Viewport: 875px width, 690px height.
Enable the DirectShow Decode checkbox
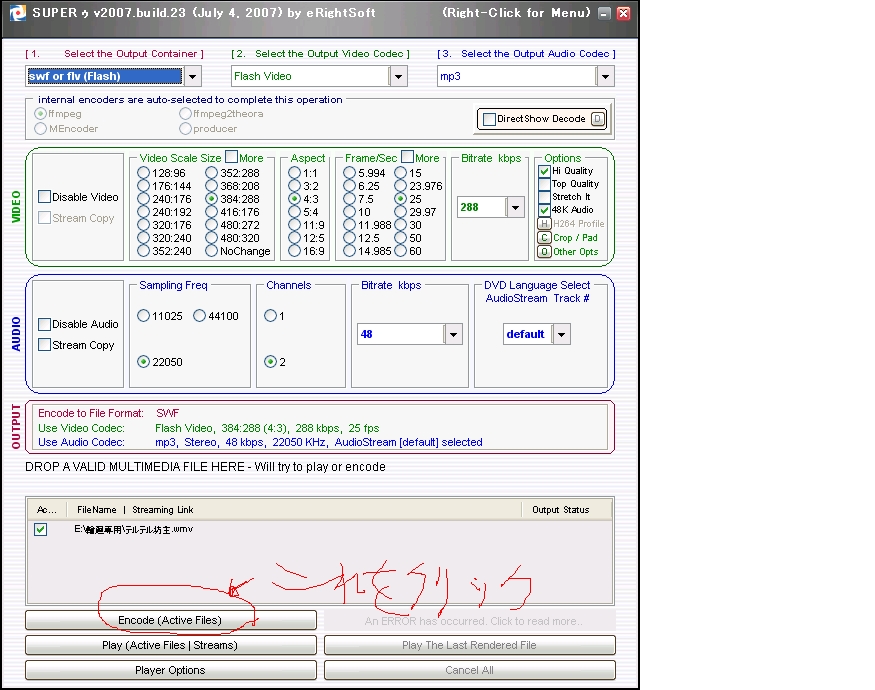click(x=489, y=119)
